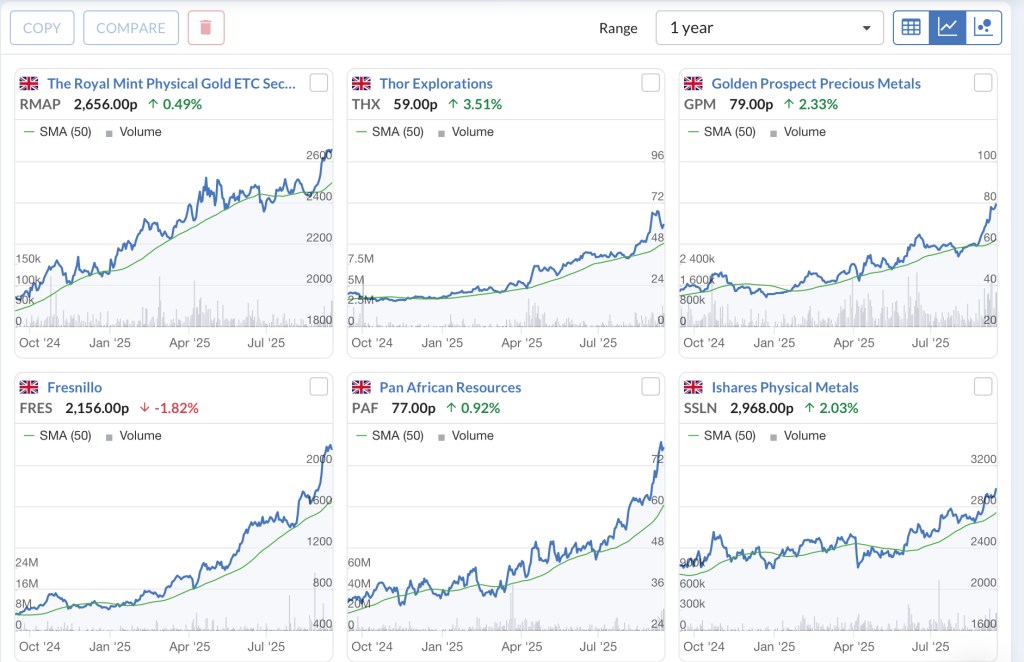The width and height of the screenshot is (1024, 662).
Task: Select the Thor Explorations card checkbox
Action: (x=651, y=83)
